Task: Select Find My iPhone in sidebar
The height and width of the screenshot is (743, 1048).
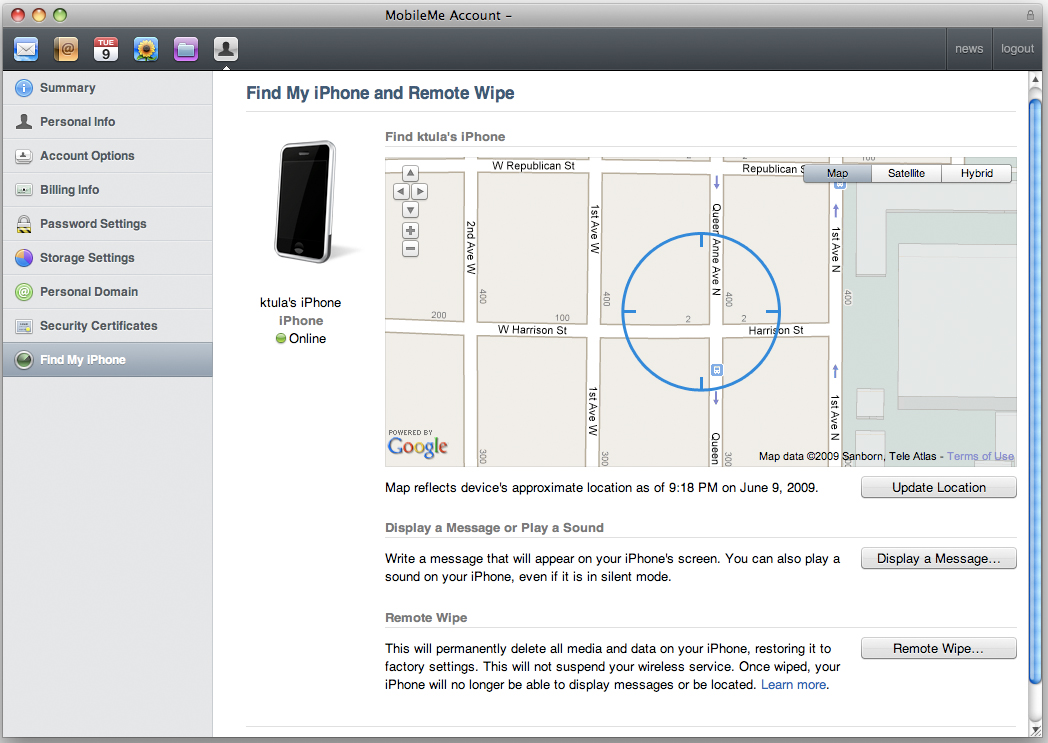Action: point(108,359)
